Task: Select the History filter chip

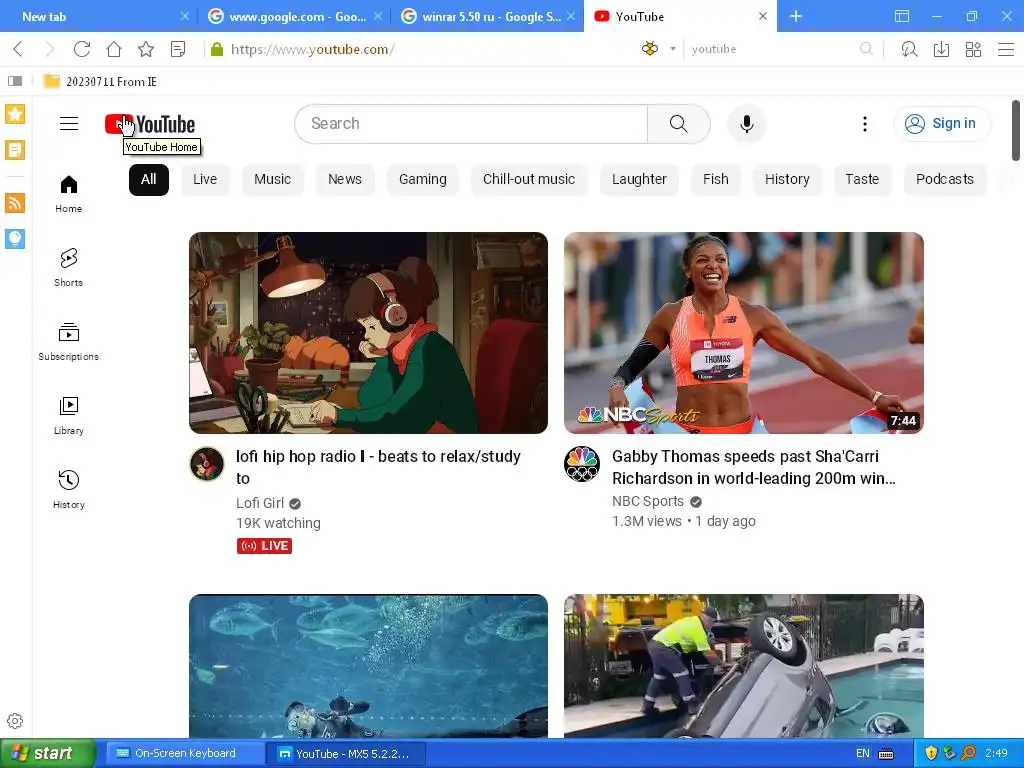Action: 787,180
